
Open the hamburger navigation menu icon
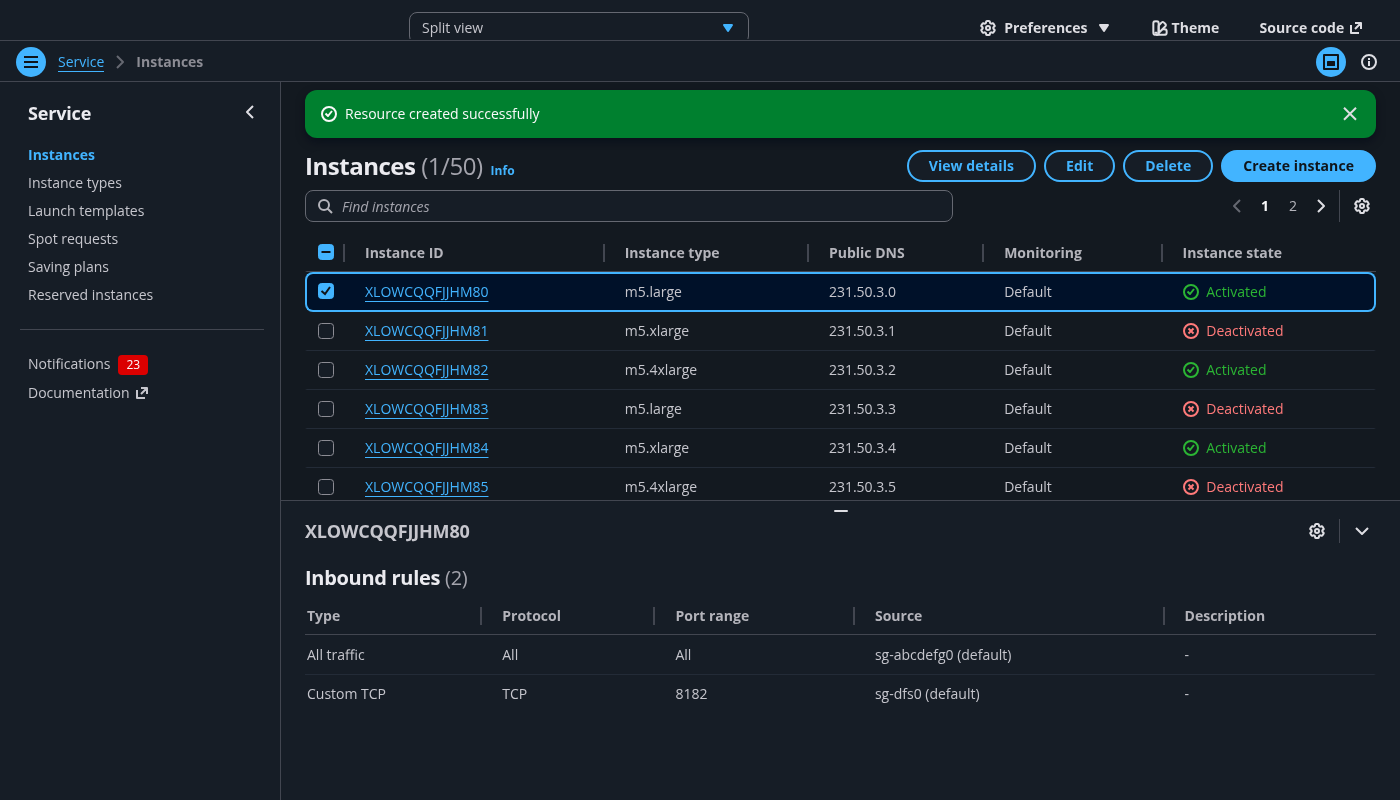(31, 62)
